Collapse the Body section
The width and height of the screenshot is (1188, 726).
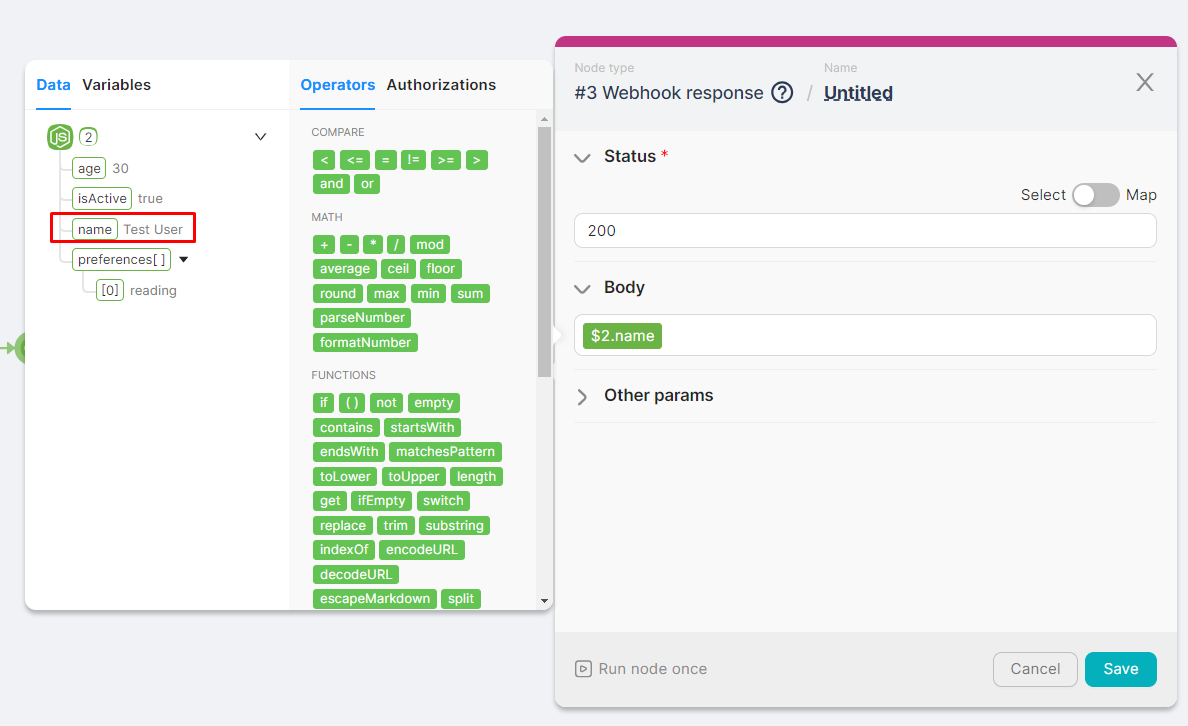click(582, 288)
